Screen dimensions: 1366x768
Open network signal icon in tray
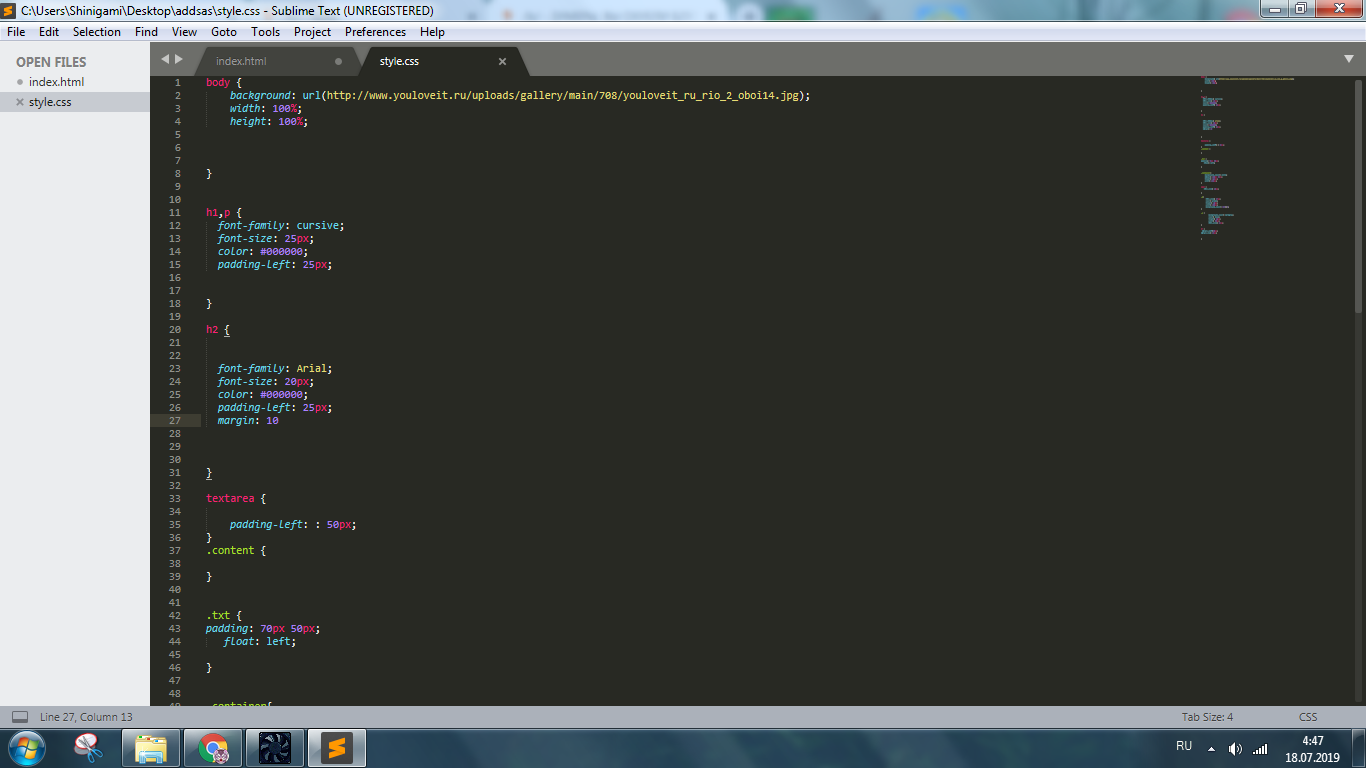coord(1260,748)
